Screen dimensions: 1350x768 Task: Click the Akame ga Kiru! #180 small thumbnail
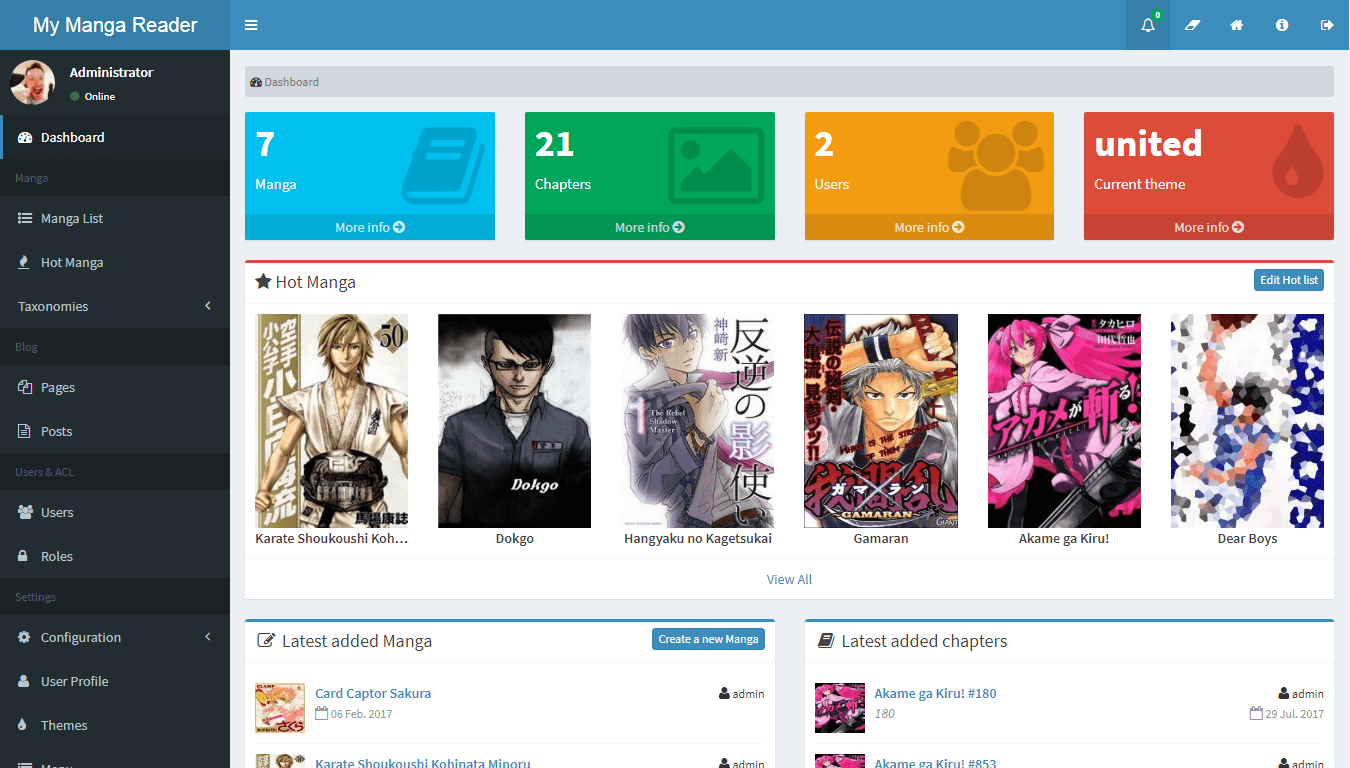(840, 706)
